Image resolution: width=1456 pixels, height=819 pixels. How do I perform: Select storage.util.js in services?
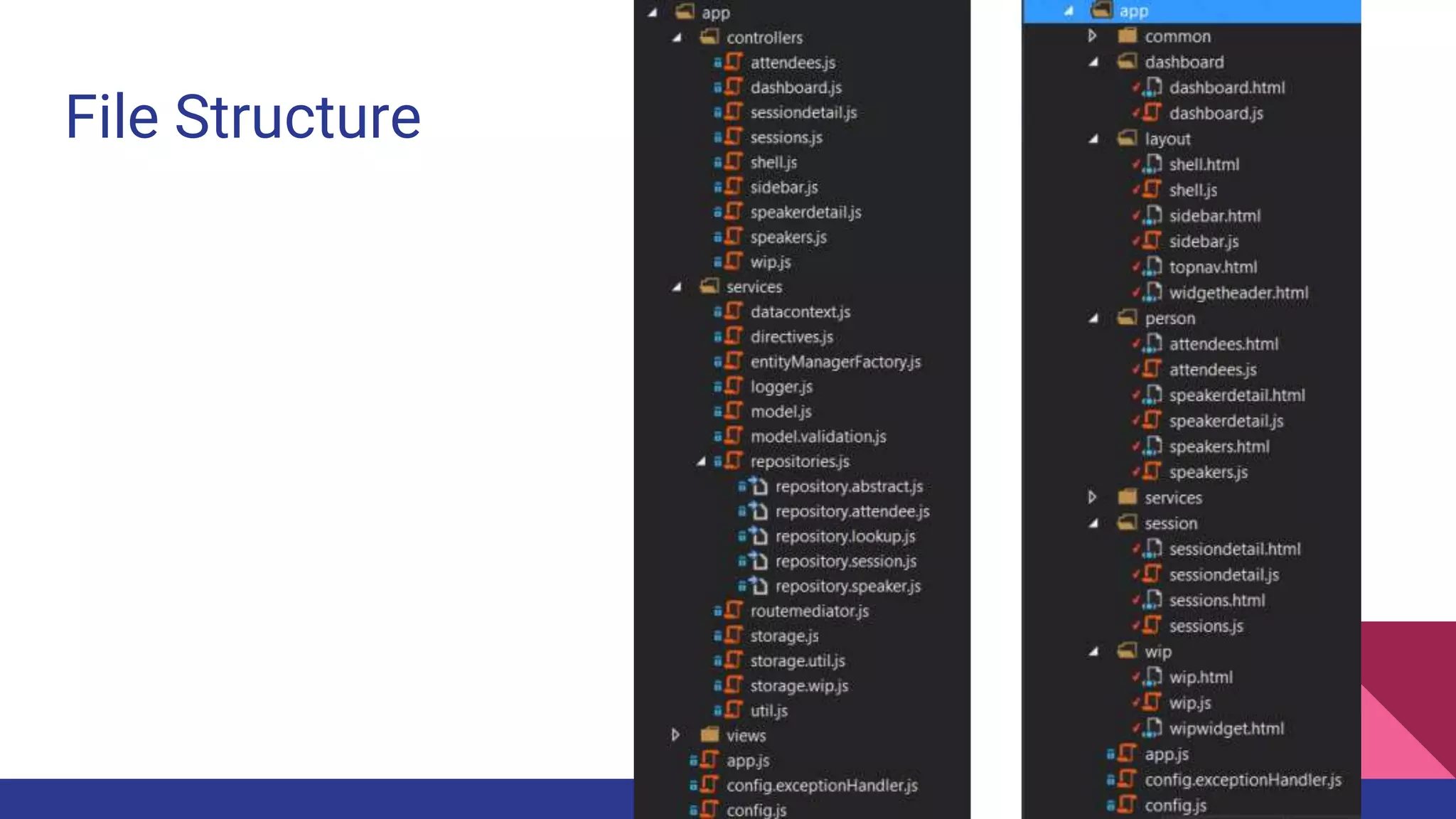point(798,660)
